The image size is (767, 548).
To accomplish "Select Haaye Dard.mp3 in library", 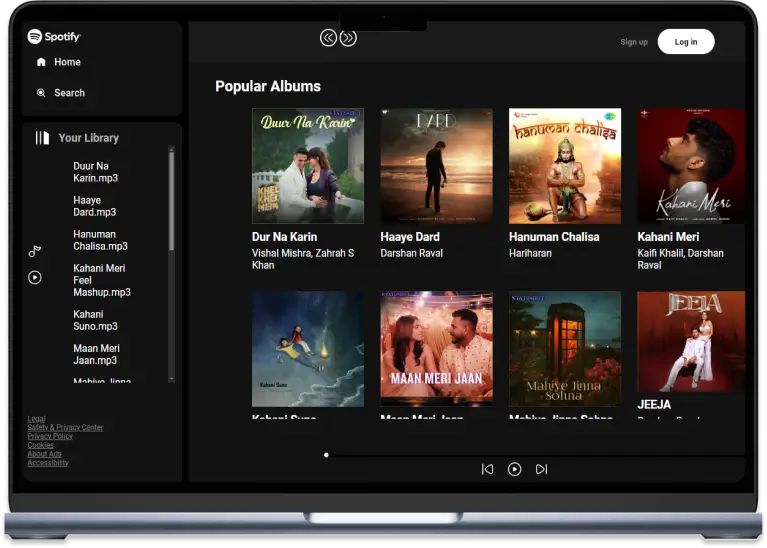I will coord(95,206).
